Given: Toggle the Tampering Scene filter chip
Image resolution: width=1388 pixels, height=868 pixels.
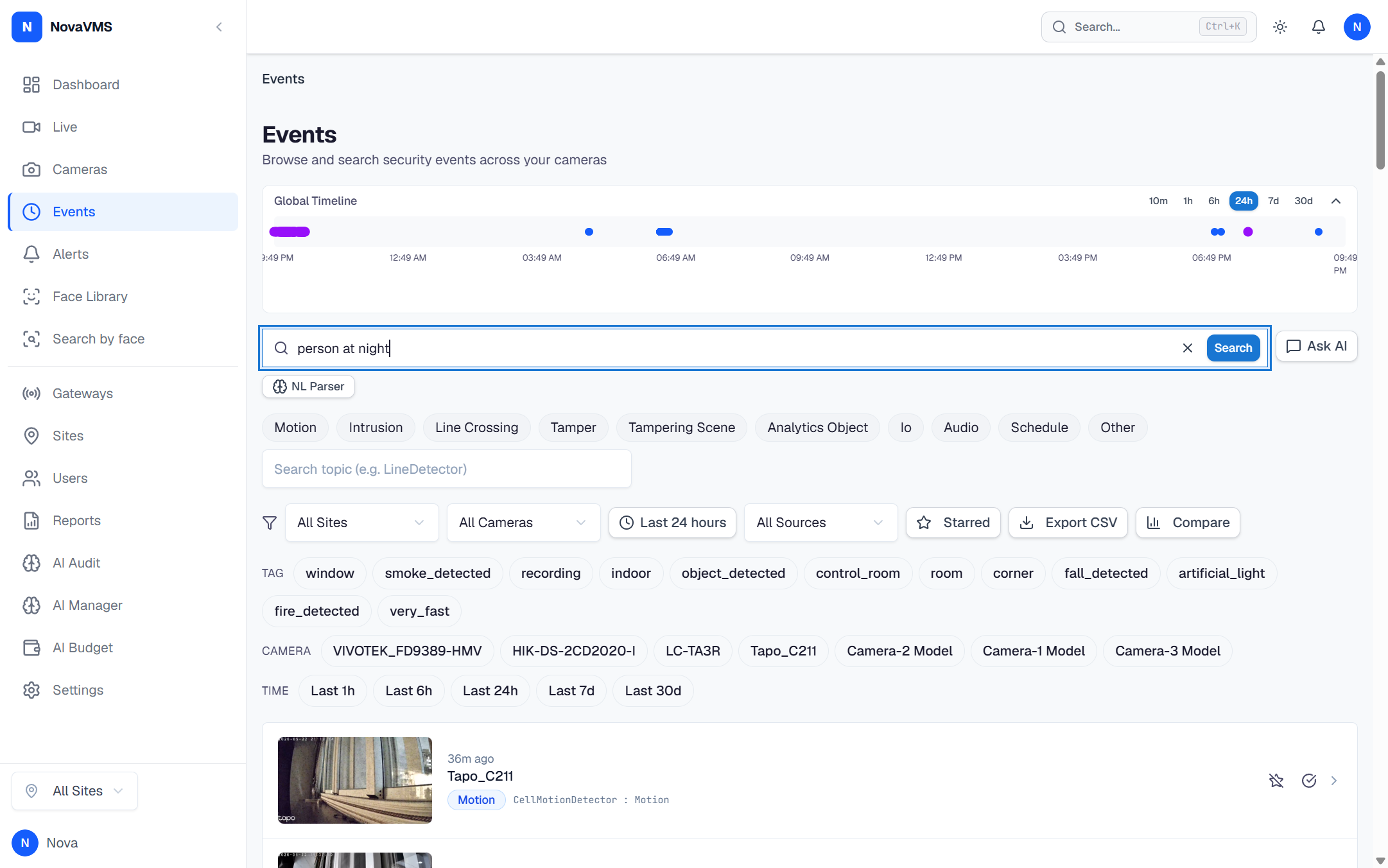Looking at the screenshot, I should [682, 428].
